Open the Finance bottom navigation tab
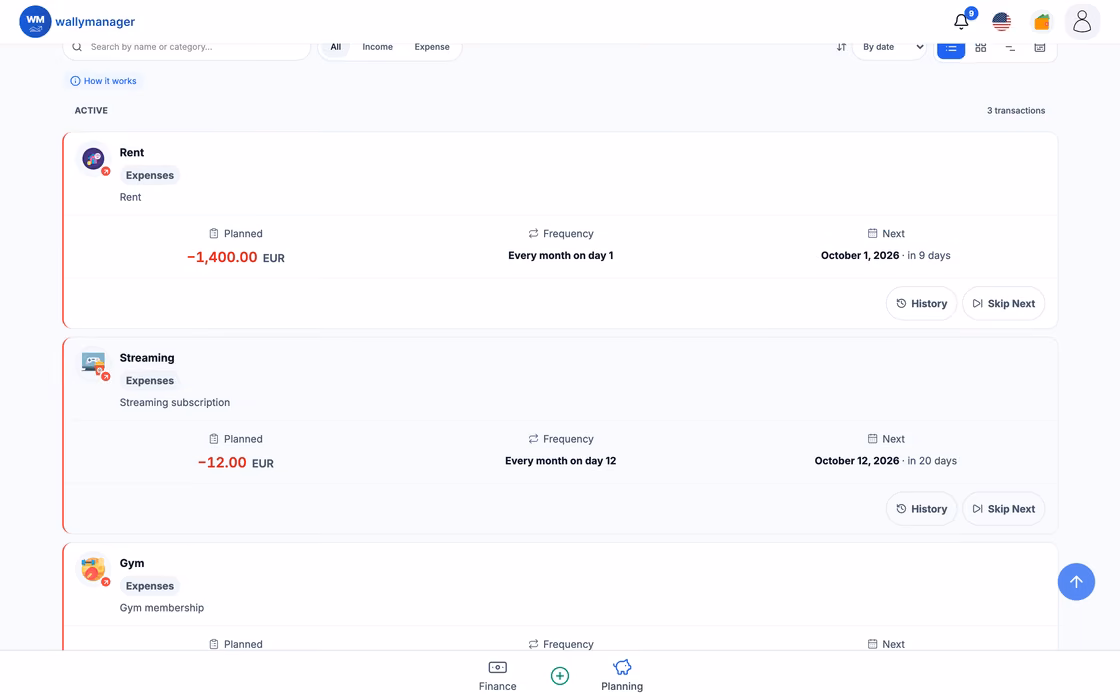 click(498, 676)
